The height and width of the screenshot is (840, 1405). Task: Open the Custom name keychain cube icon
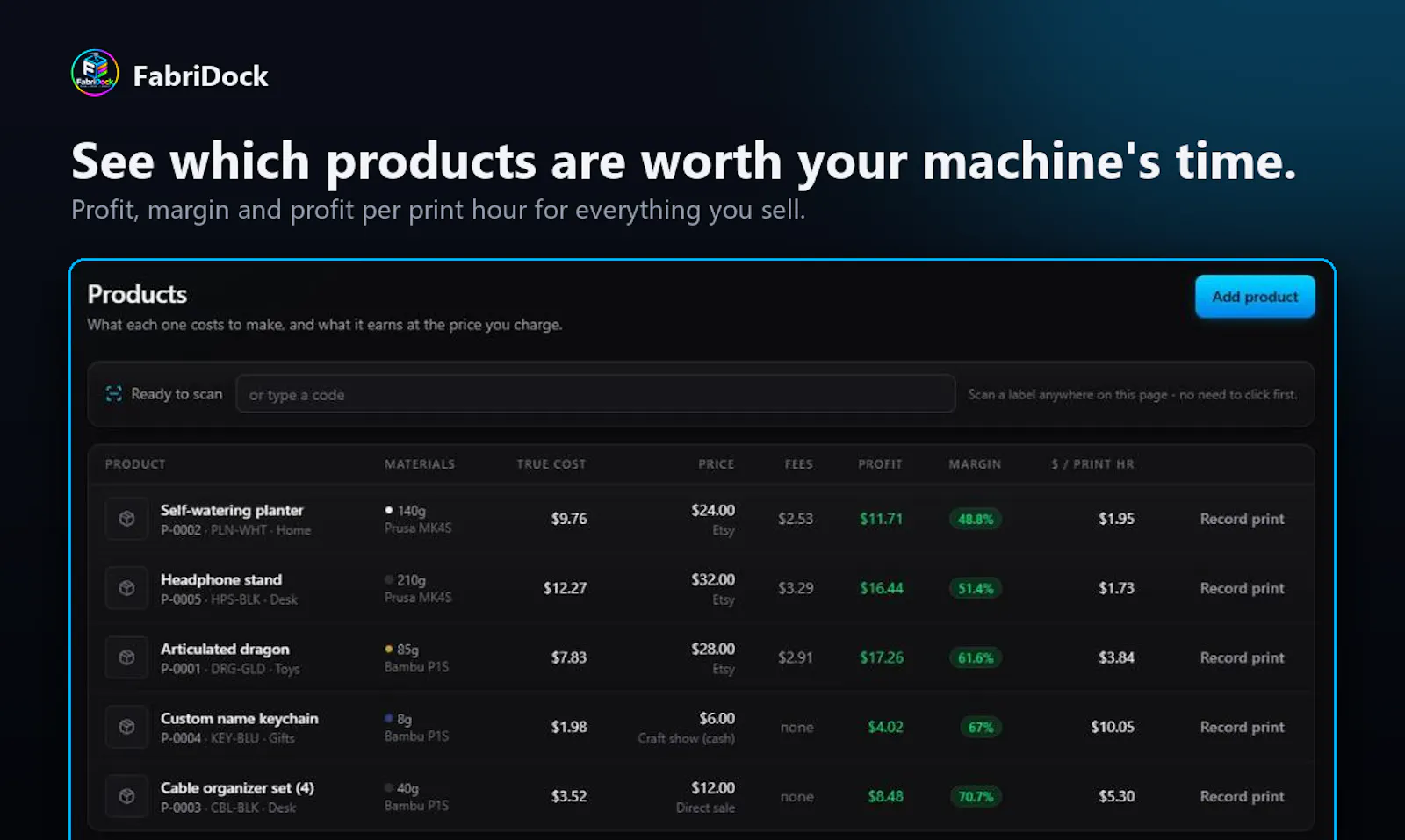126,727
